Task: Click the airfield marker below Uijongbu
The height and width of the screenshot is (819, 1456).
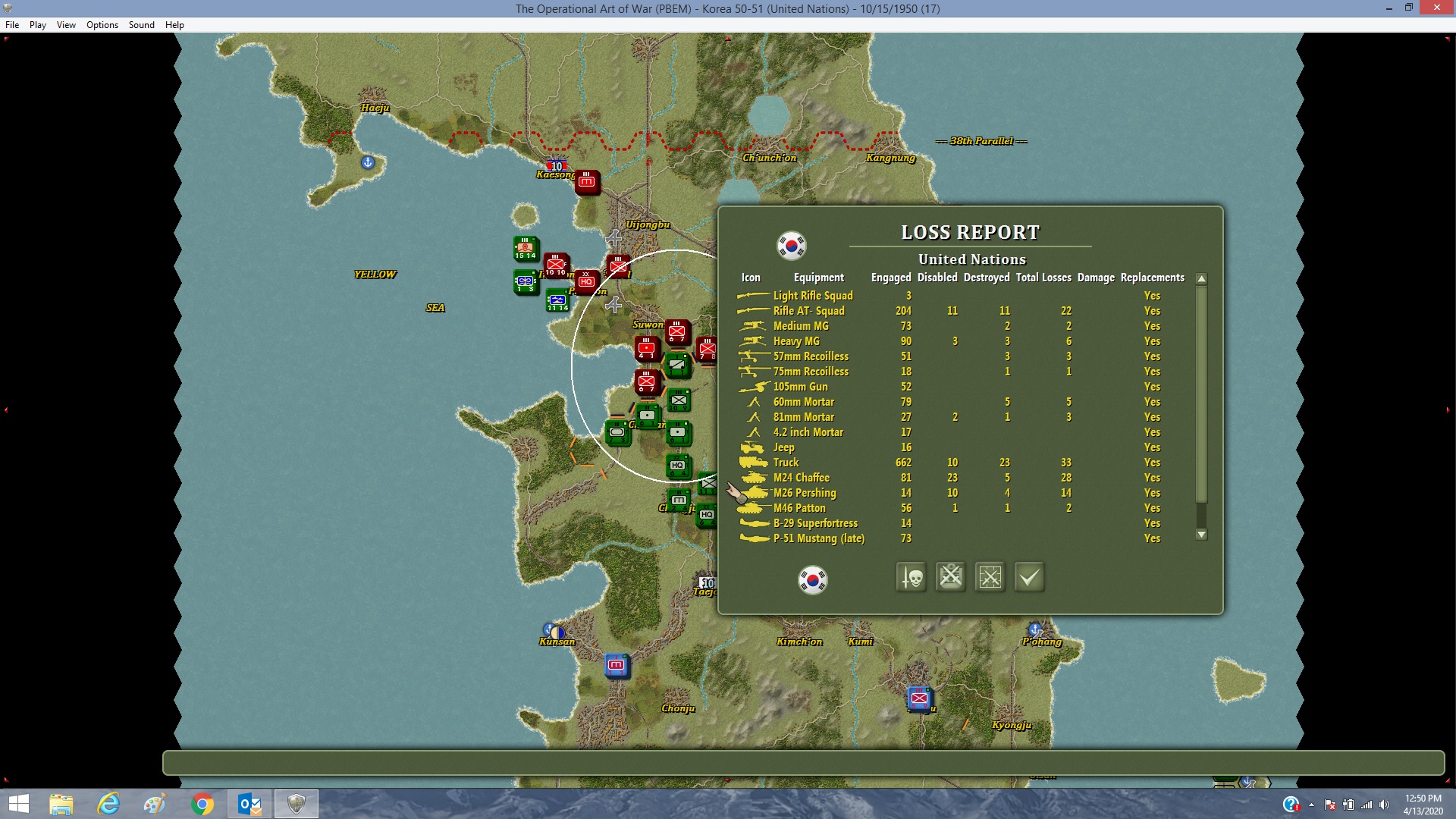Action: pos(613,238)
